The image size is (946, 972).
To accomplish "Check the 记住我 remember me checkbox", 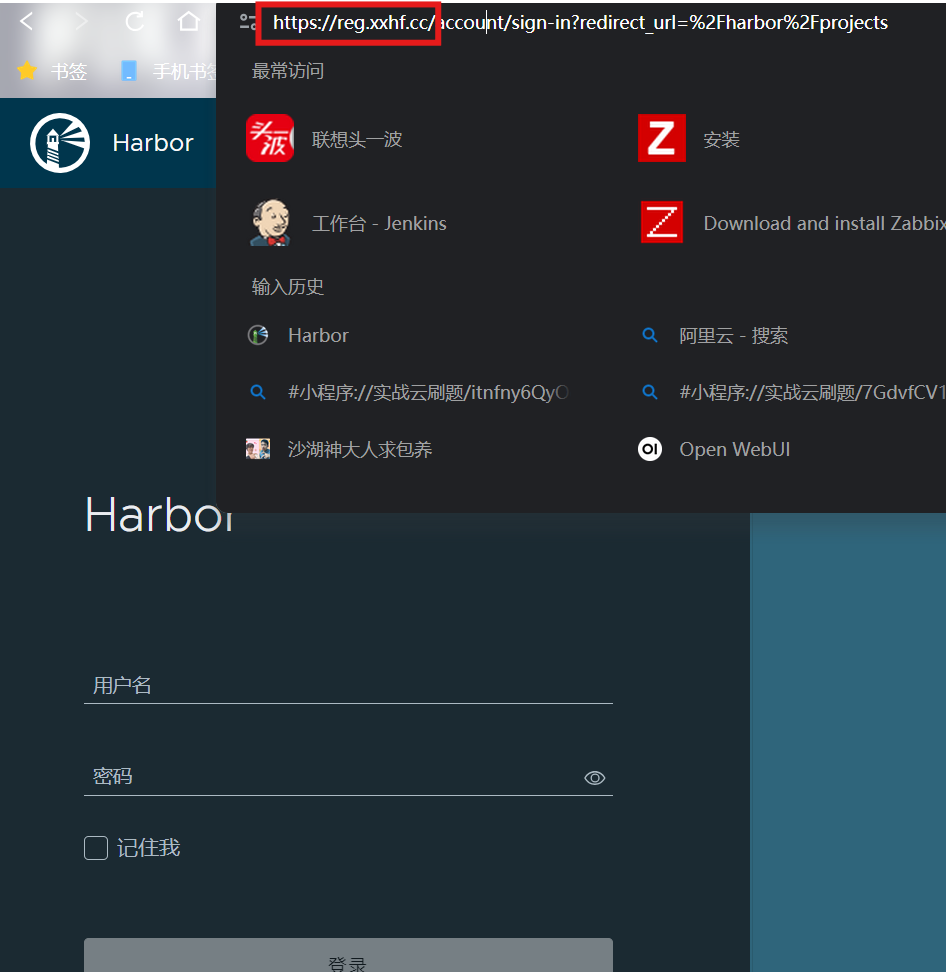I will (x=95, y=848).
